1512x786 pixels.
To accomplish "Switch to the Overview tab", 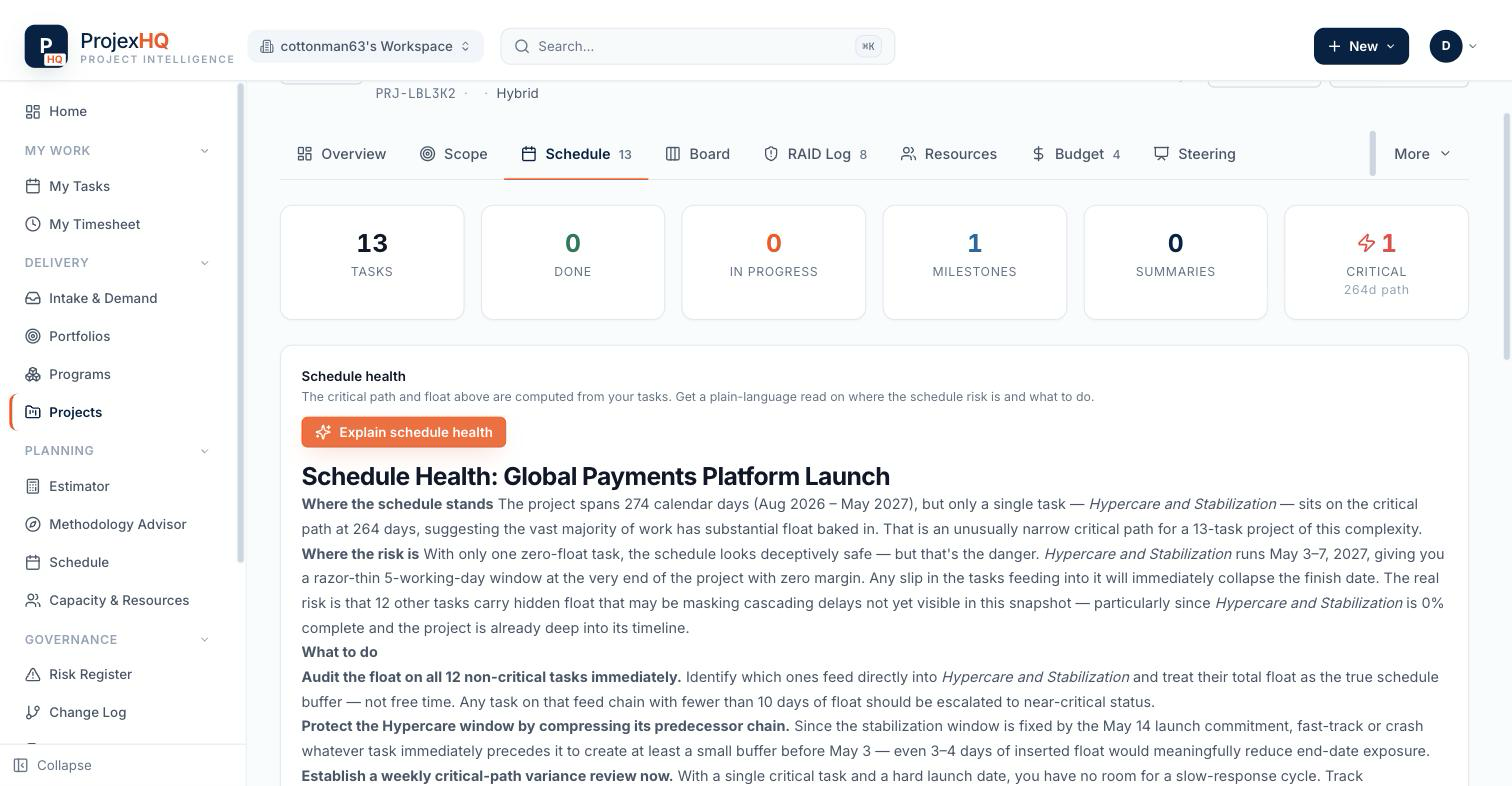I will pyautogui.click(x=342, y=154).
